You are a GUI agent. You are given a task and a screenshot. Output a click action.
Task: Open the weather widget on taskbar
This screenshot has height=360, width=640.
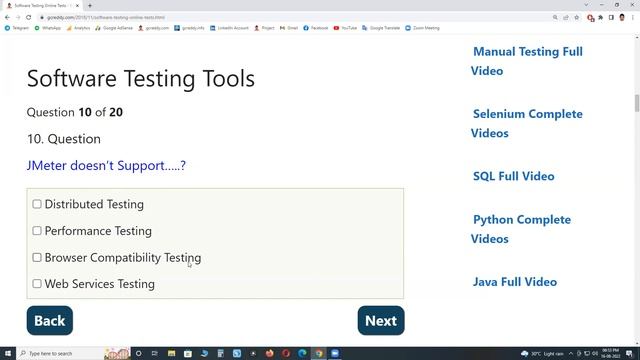(x=542, y=353)
